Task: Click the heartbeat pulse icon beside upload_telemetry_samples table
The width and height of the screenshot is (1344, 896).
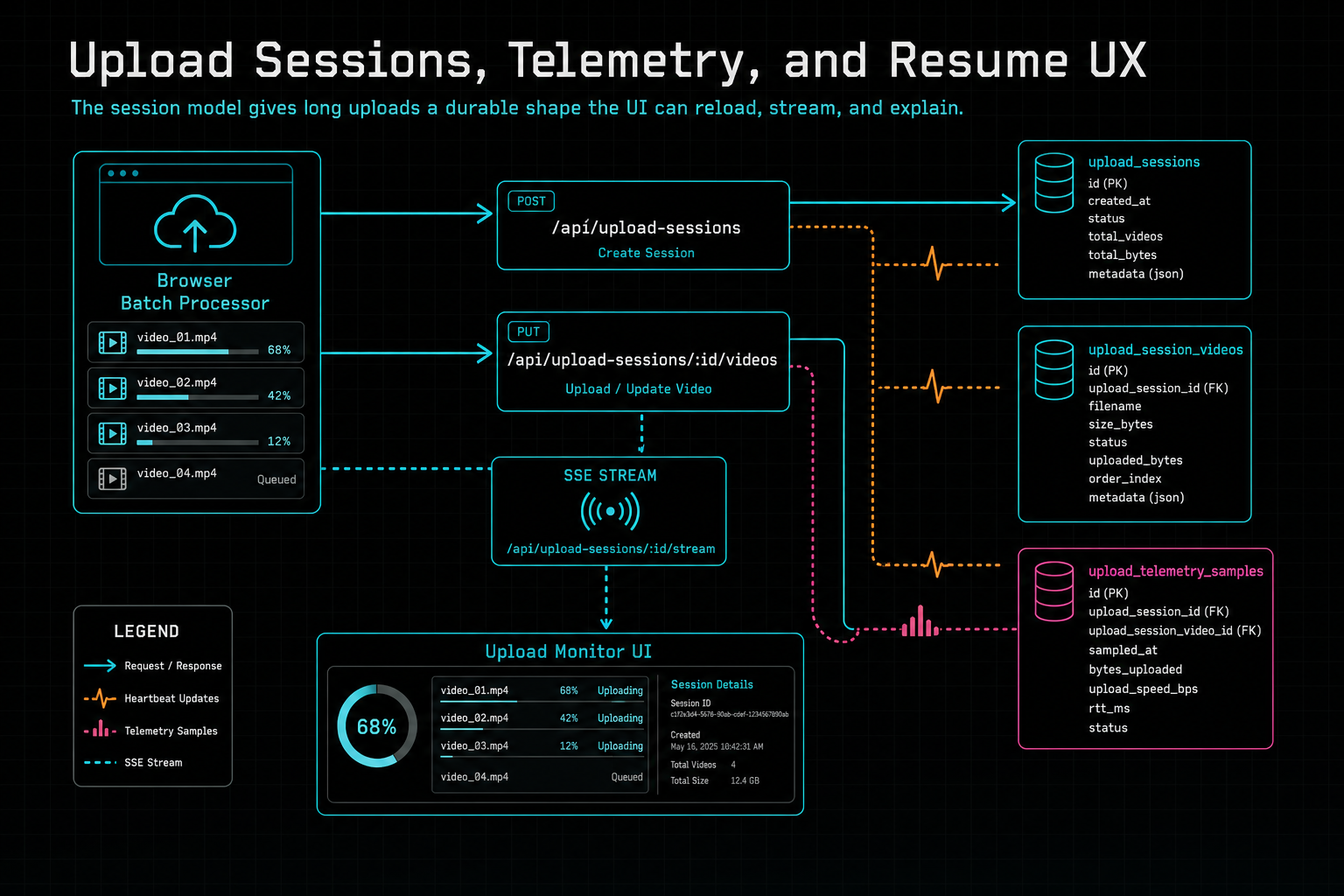Action: pos(935,564)
